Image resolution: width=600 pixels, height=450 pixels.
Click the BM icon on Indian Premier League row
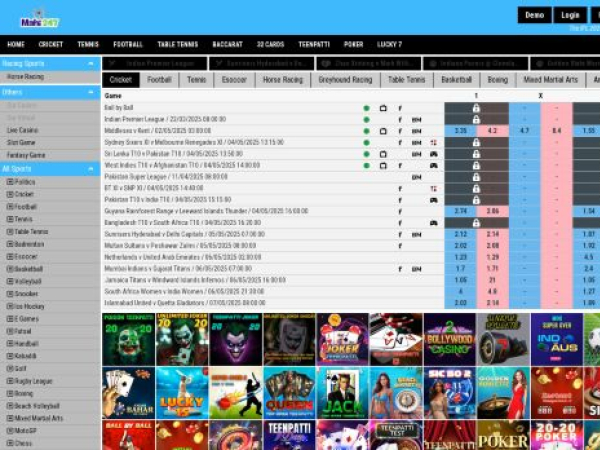click(x=417, y=119)
